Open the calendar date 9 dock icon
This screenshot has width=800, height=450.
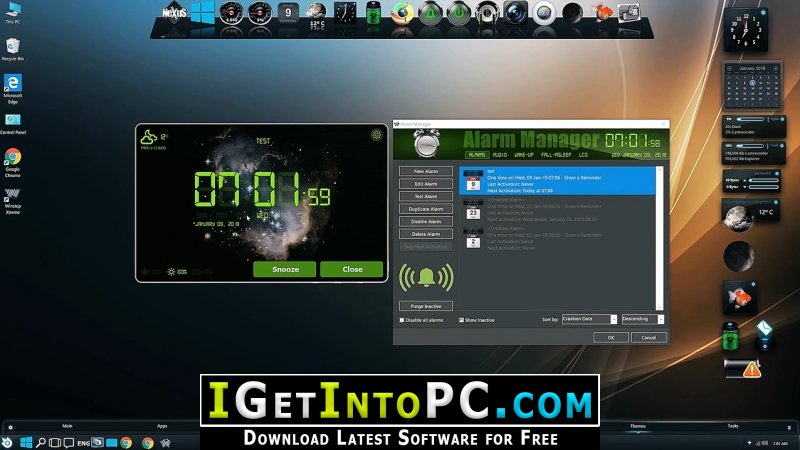(288, 13)
